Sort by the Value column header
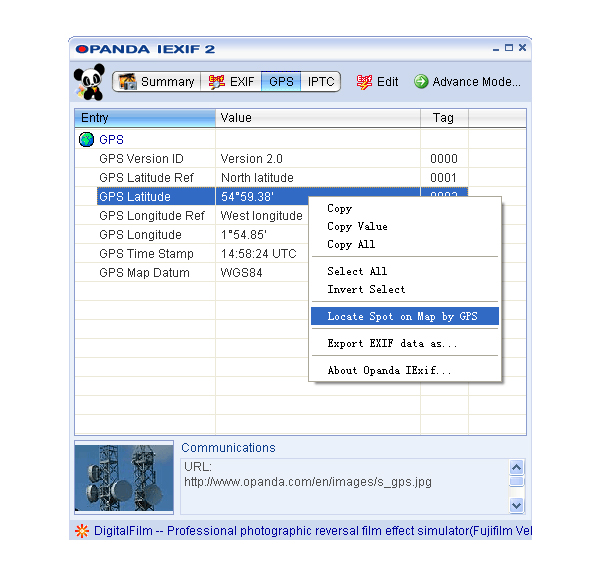600x576 pixels. coord(318,118)
